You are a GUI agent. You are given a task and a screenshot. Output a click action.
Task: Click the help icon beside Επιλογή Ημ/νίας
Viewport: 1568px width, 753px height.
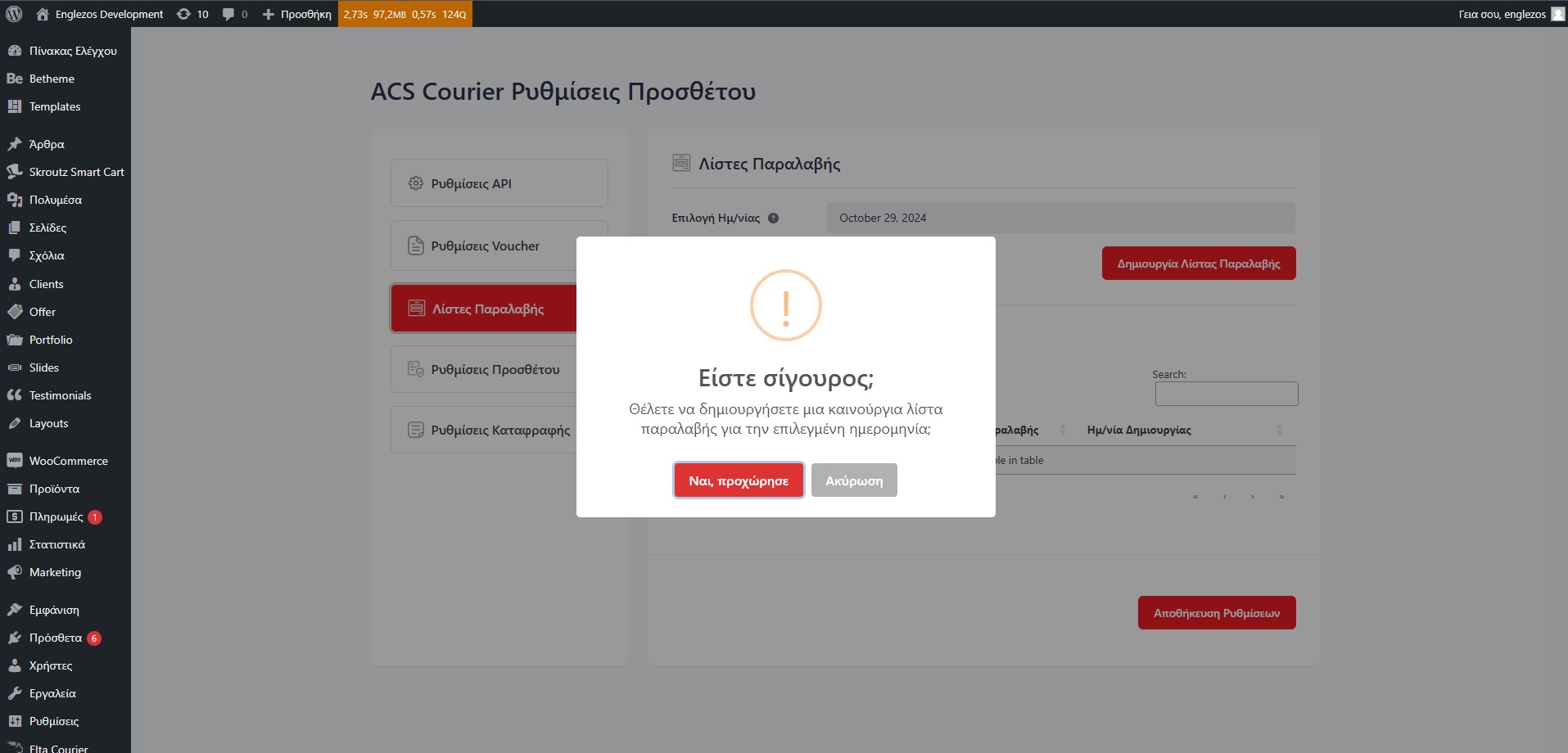click(773, 218)
